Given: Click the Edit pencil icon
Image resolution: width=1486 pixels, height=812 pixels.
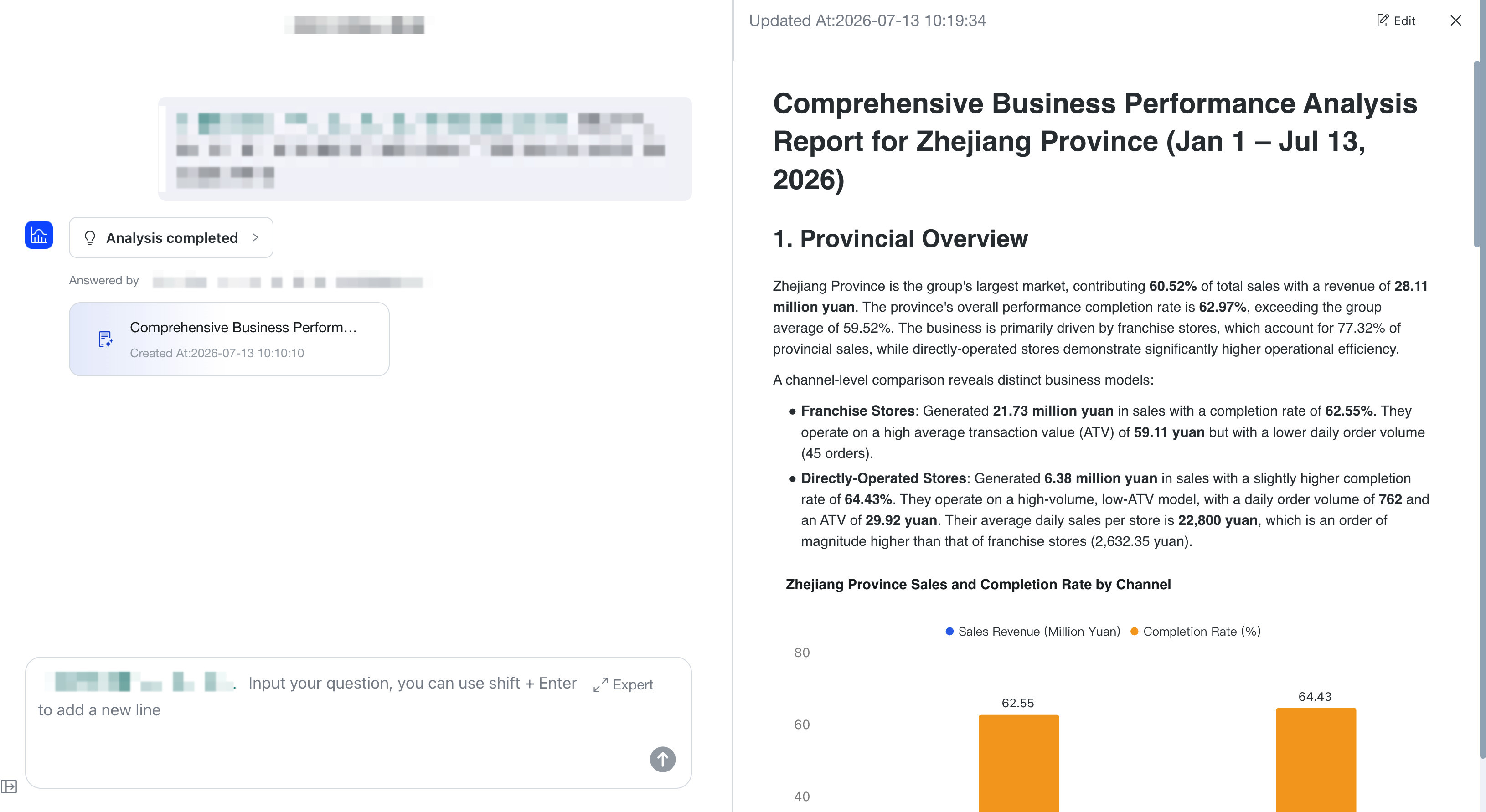Looking at the screenshot, I should click(x=1383, y=21).
